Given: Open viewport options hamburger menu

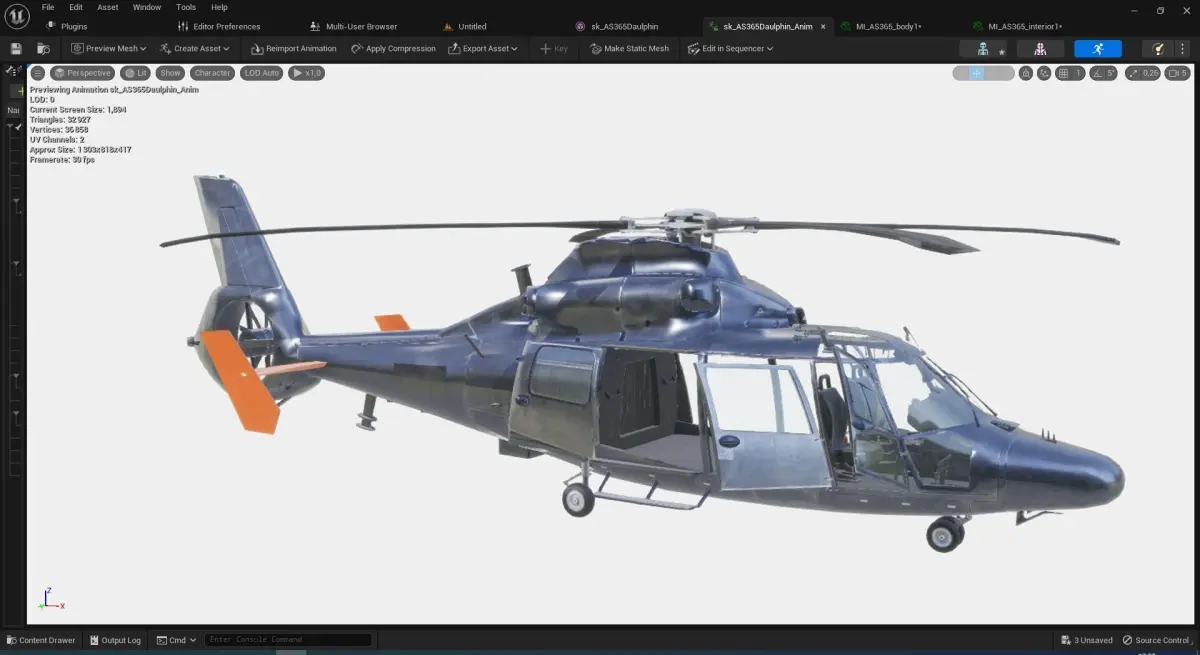Looking at the screenshot, I should 37,73.
